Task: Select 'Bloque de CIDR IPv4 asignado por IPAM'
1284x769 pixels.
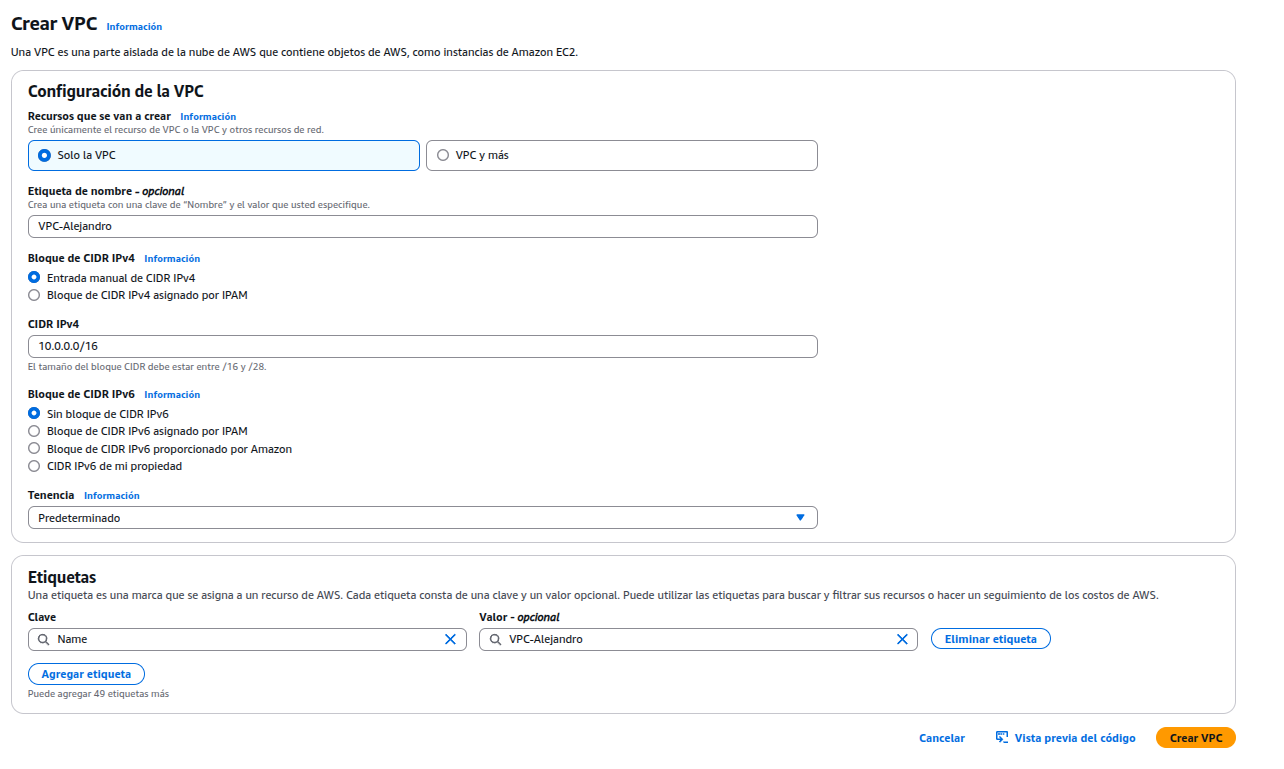Action: pos(35,295)
